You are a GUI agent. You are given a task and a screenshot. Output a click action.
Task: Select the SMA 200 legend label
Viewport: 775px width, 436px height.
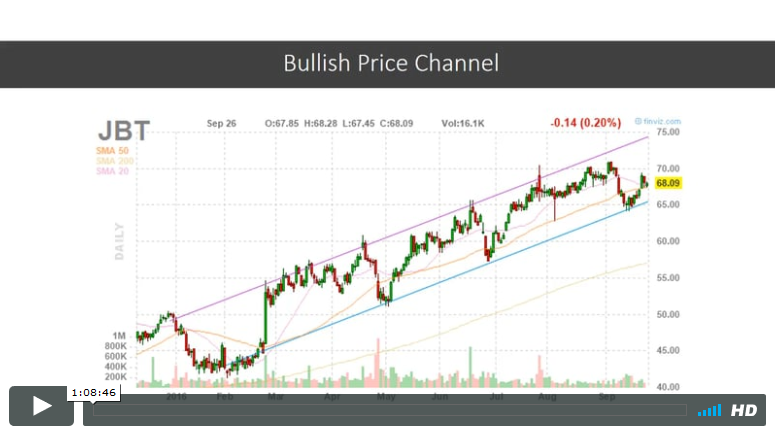click(x=116, y=161)
